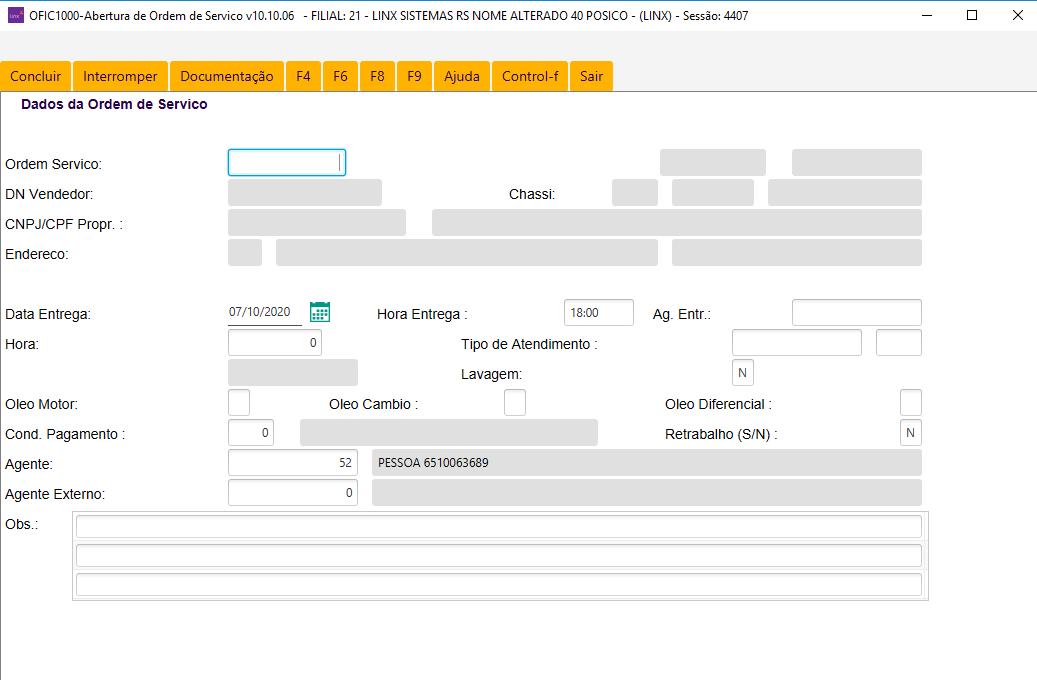
Task: Open Ajuda help
Action: pos(462,76)
